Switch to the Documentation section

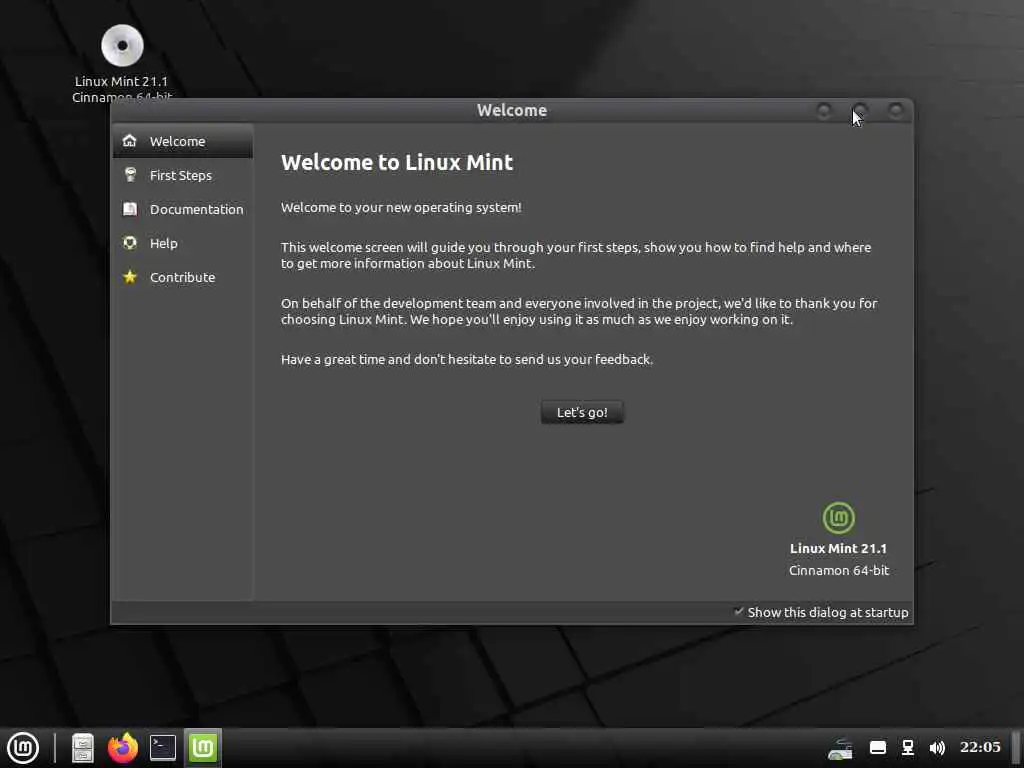[x=182, y=209]
